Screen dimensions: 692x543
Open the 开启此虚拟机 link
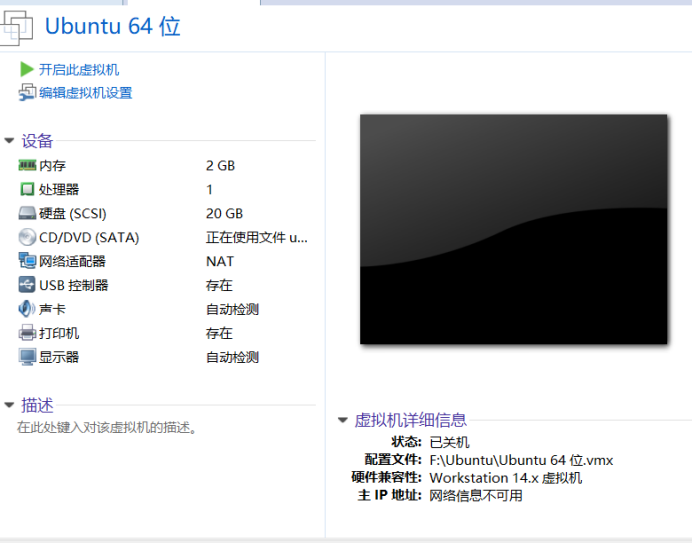tap(79, 70)
